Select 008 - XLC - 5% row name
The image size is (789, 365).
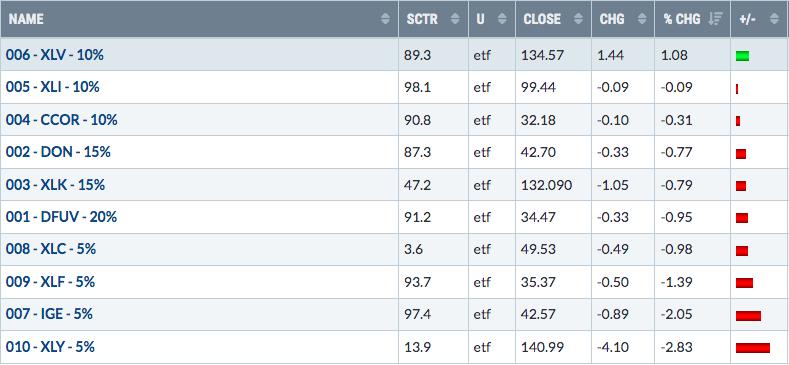click(x=51, y=249)
